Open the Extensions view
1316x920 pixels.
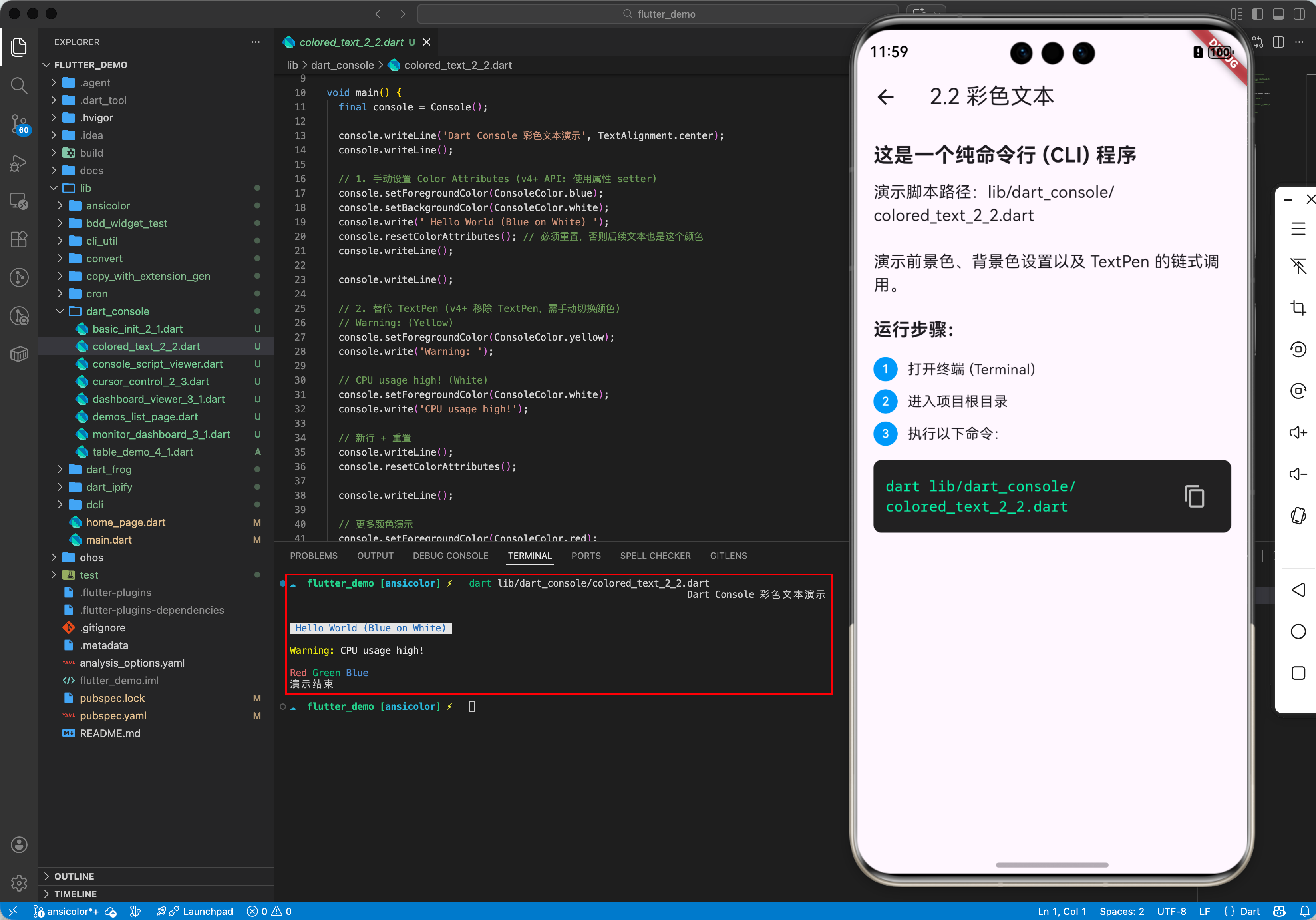19,240
